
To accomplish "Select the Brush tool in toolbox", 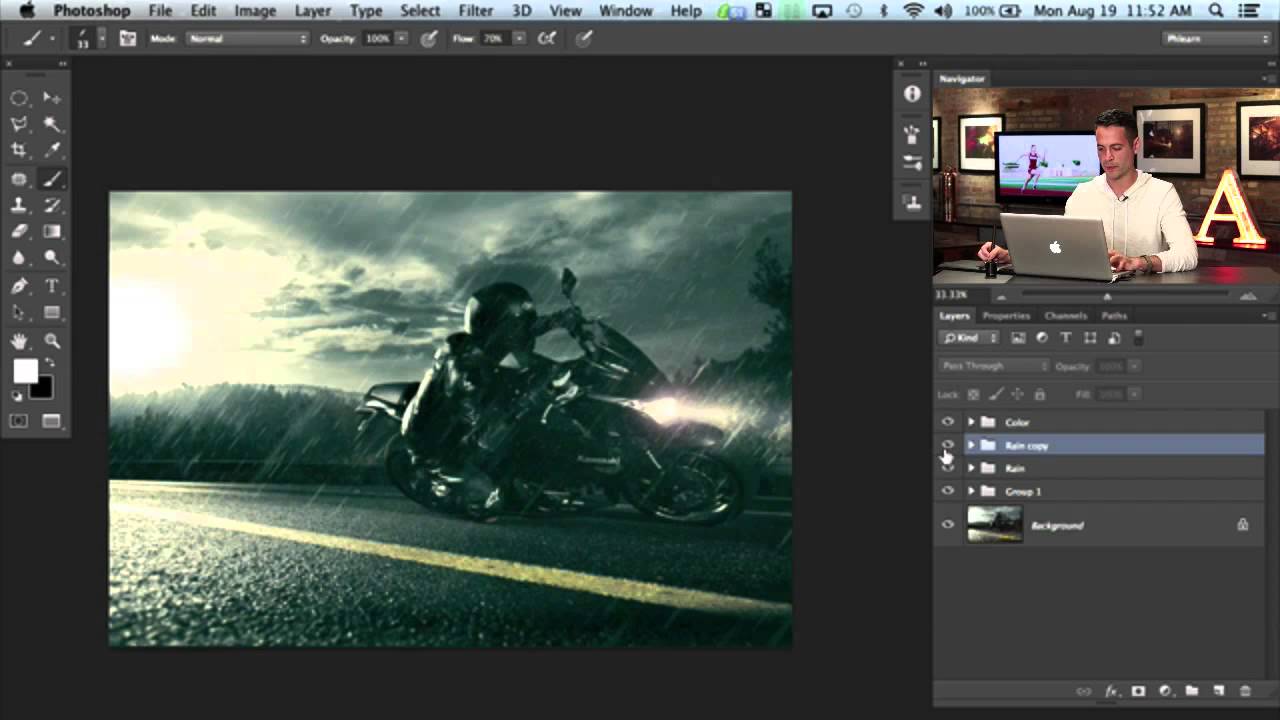I will [52, 179].
